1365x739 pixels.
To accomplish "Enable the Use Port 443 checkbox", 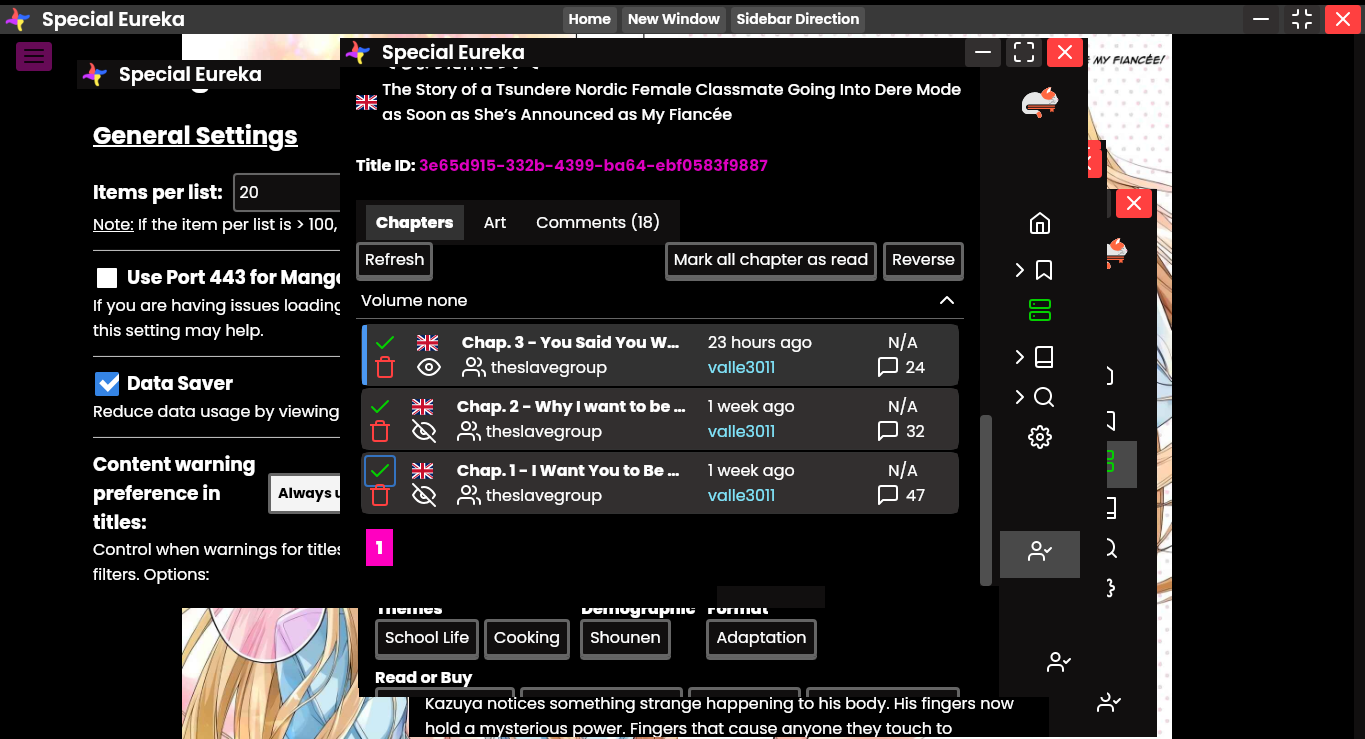I will point(107,278).
